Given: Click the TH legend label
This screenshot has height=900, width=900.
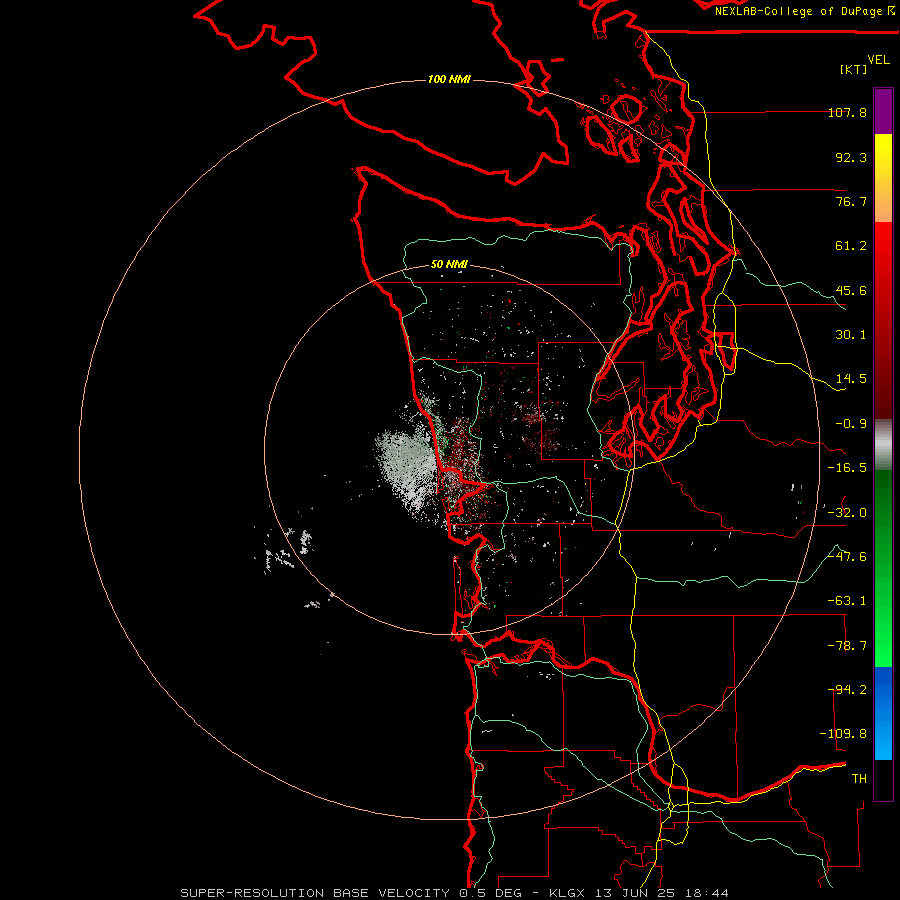Looking at the screenshot, I should [x=859, y=779].
